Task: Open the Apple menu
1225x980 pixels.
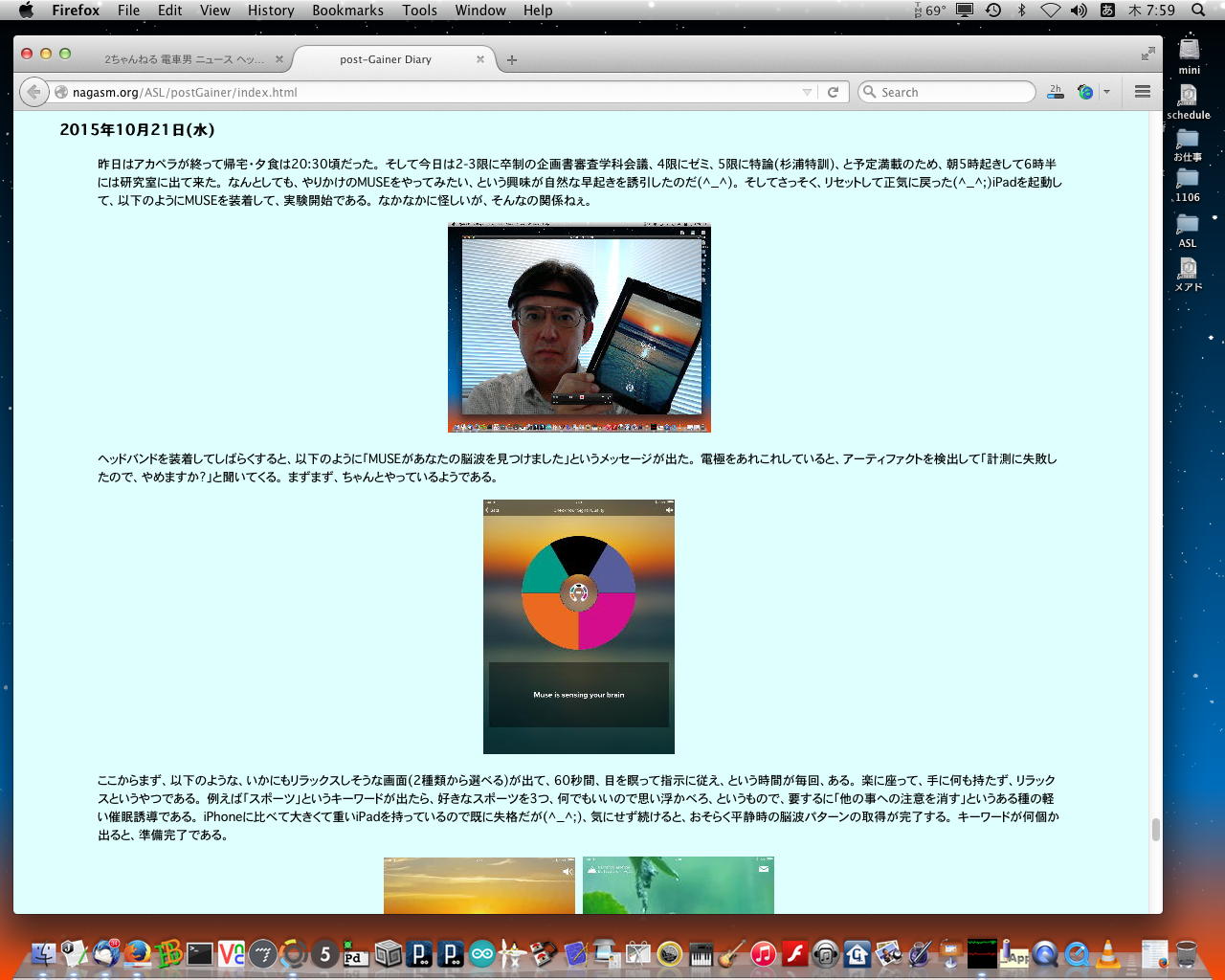Action: click(x=26, y=10)
